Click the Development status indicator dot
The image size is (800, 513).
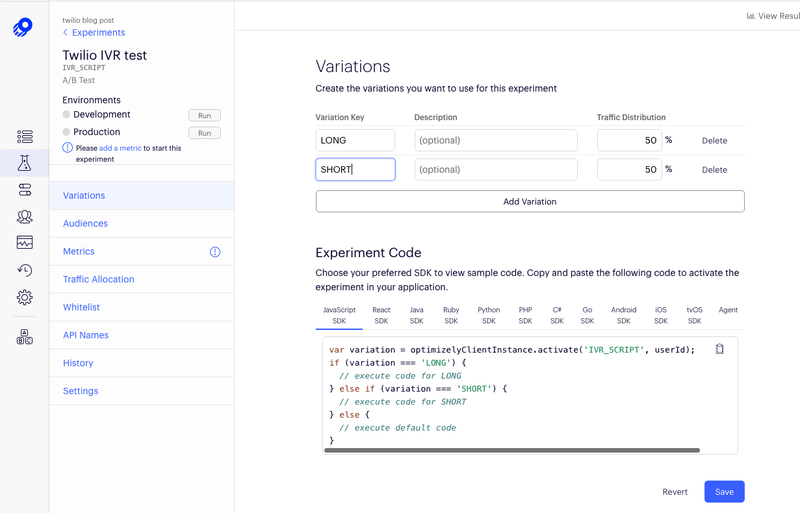coord(66,114)
